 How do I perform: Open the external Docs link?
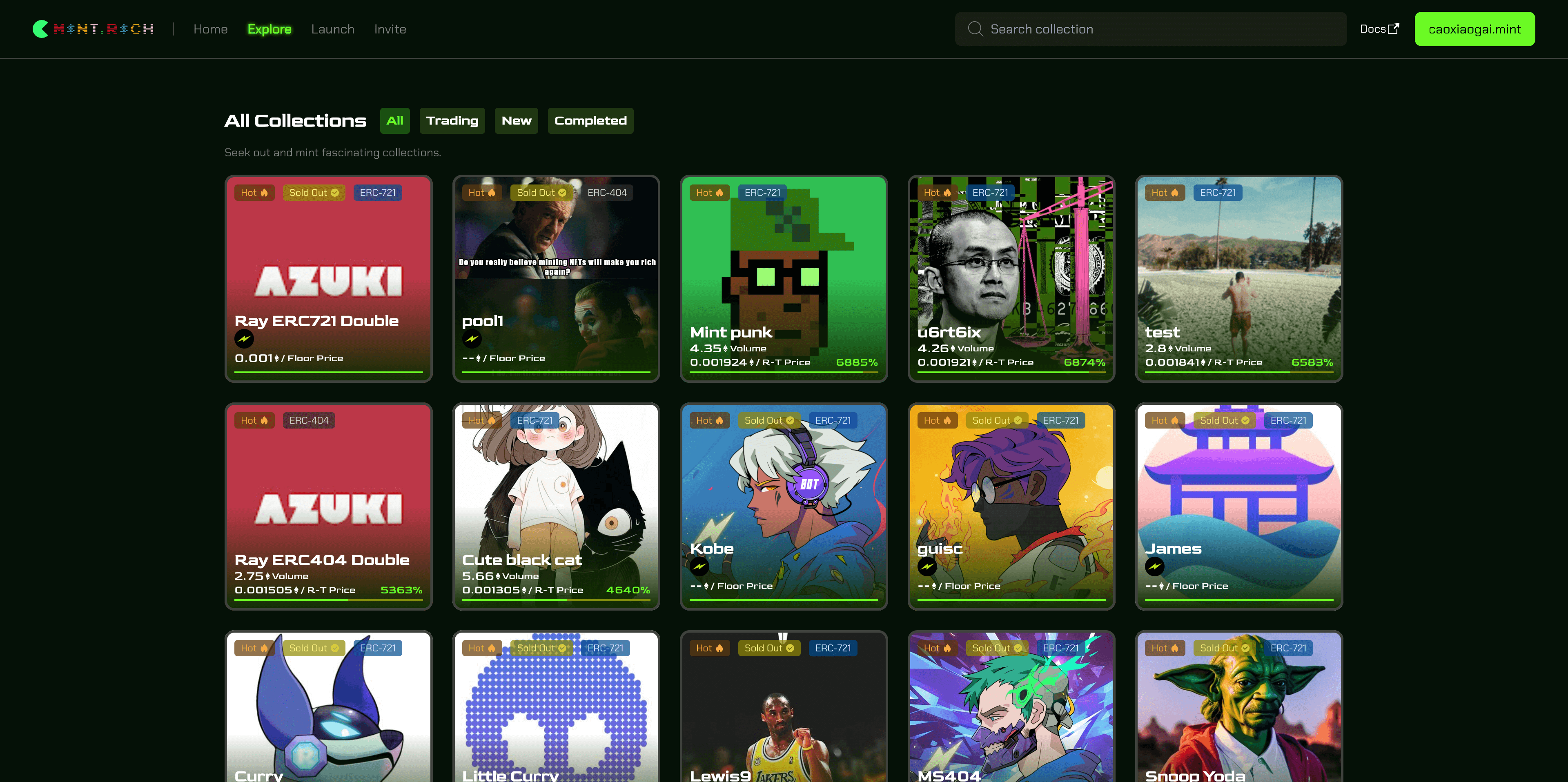1379,29
